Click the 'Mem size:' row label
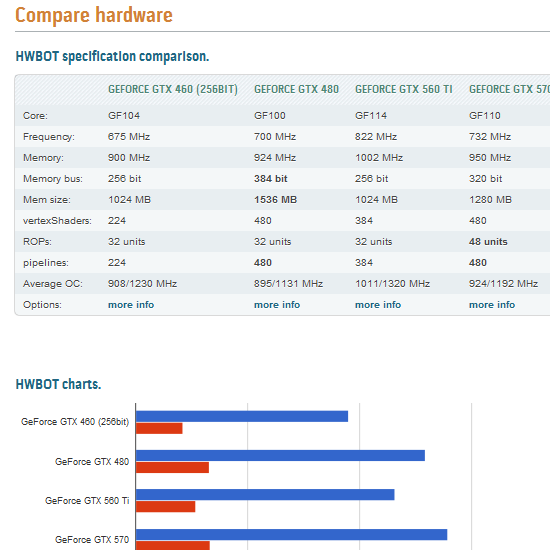Viewport: 550px width, 550px height. coord(47,200)
